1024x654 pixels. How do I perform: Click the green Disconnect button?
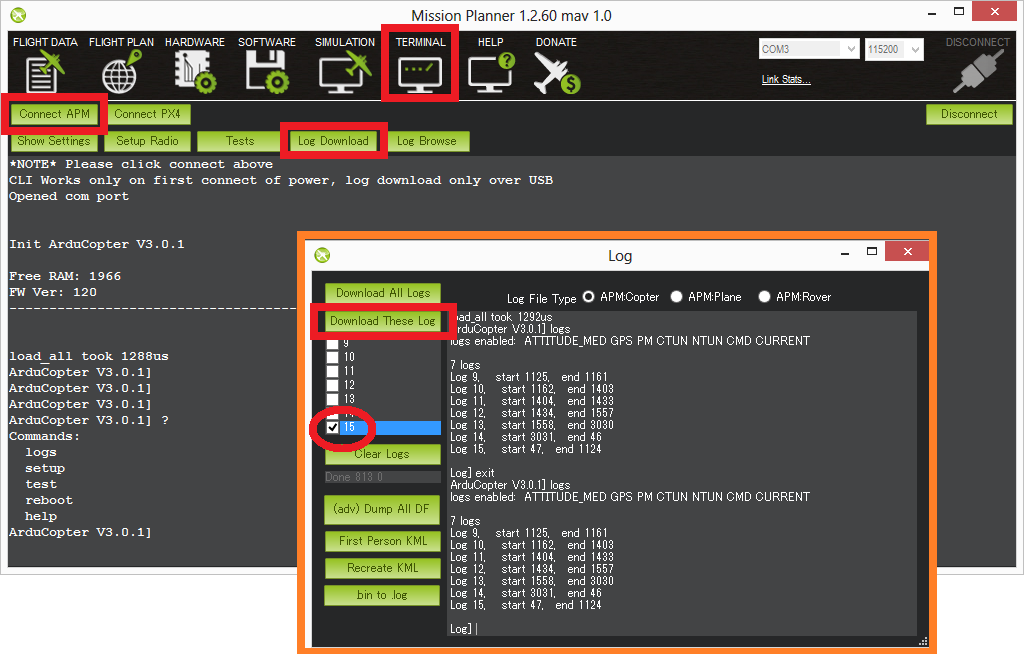click(969, 114)
